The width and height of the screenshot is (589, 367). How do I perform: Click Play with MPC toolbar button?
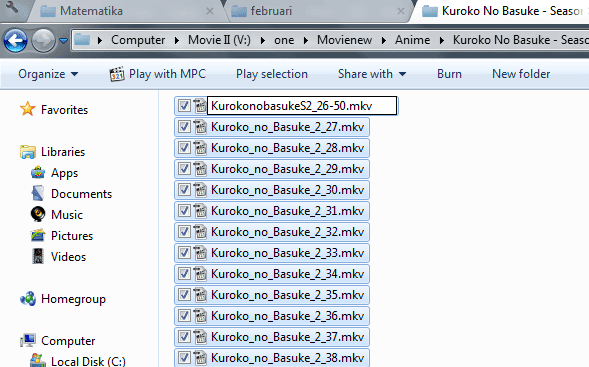click(158, 74)
